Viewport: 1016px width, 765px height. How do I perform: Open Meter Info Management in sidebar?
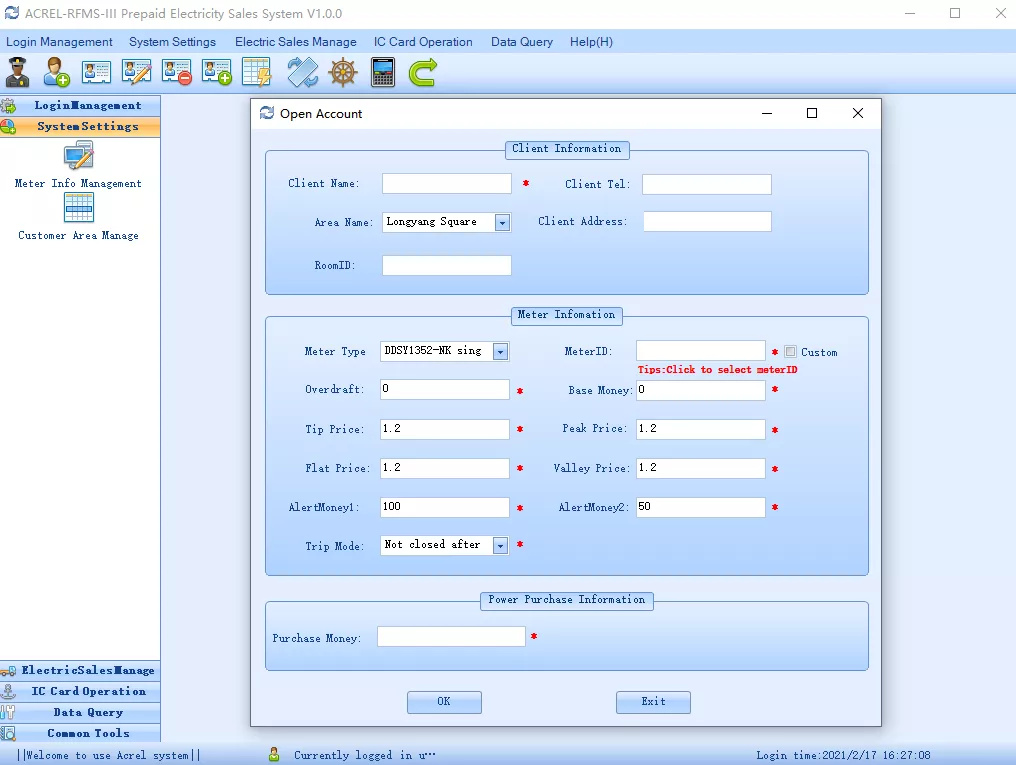click(78, 165)
